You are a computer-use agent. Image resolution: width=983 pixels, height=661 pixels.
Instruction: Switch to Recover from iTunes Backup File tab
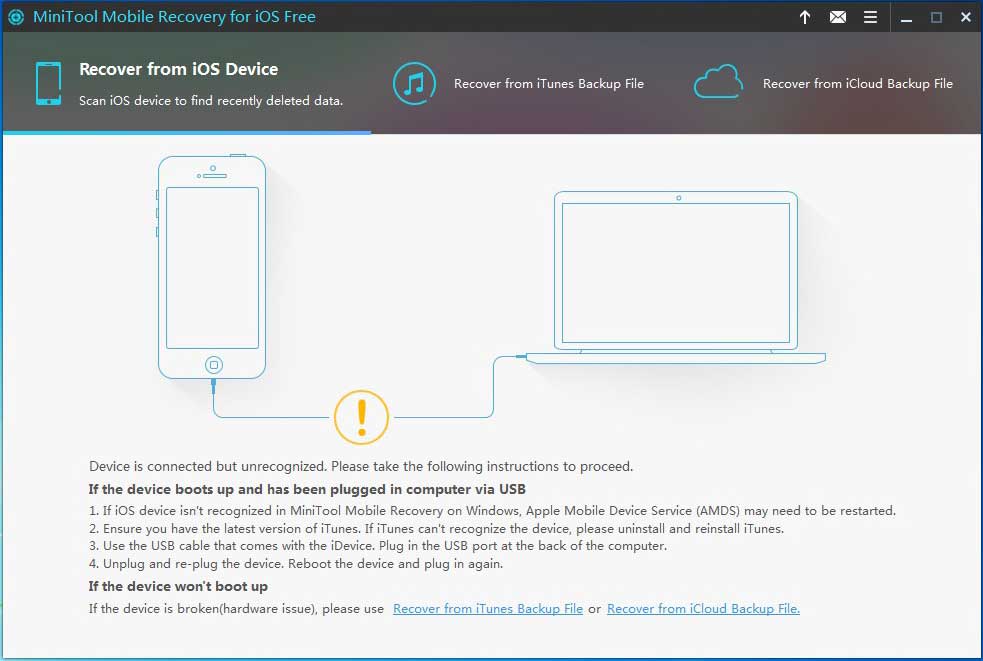pos(518,83)
